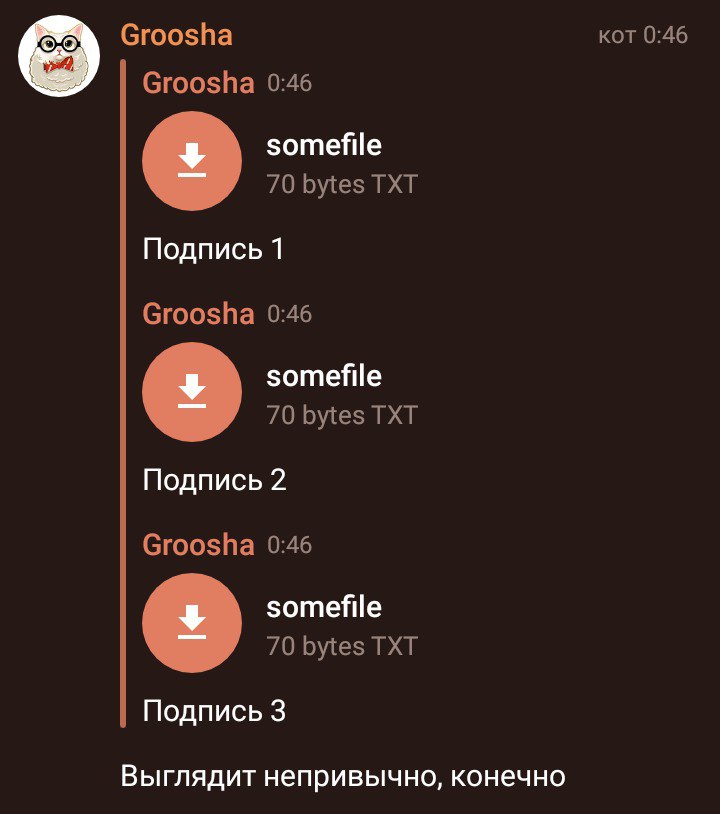Open third forwarded Groosha author name
720x814 pixels.
pyautogui.click(x=198, y=545)
